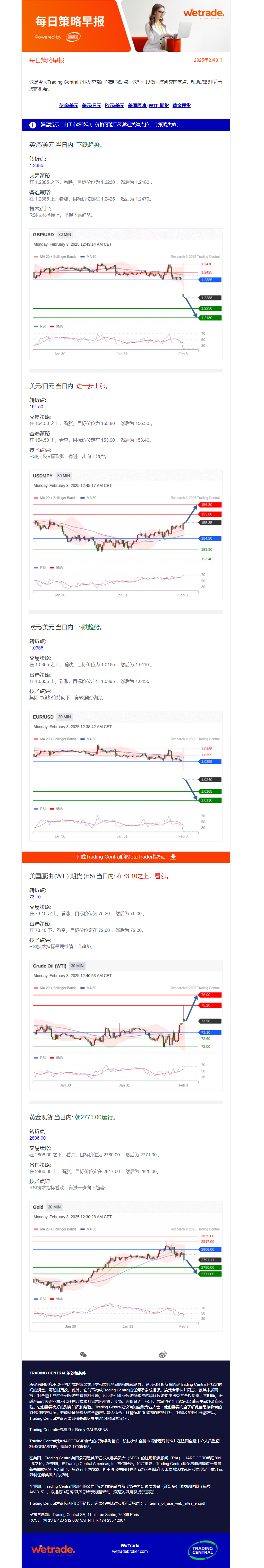Click the info icon in the blue notice bar
The height and width of the screenshot is (1568, 264).
(33, 125)
